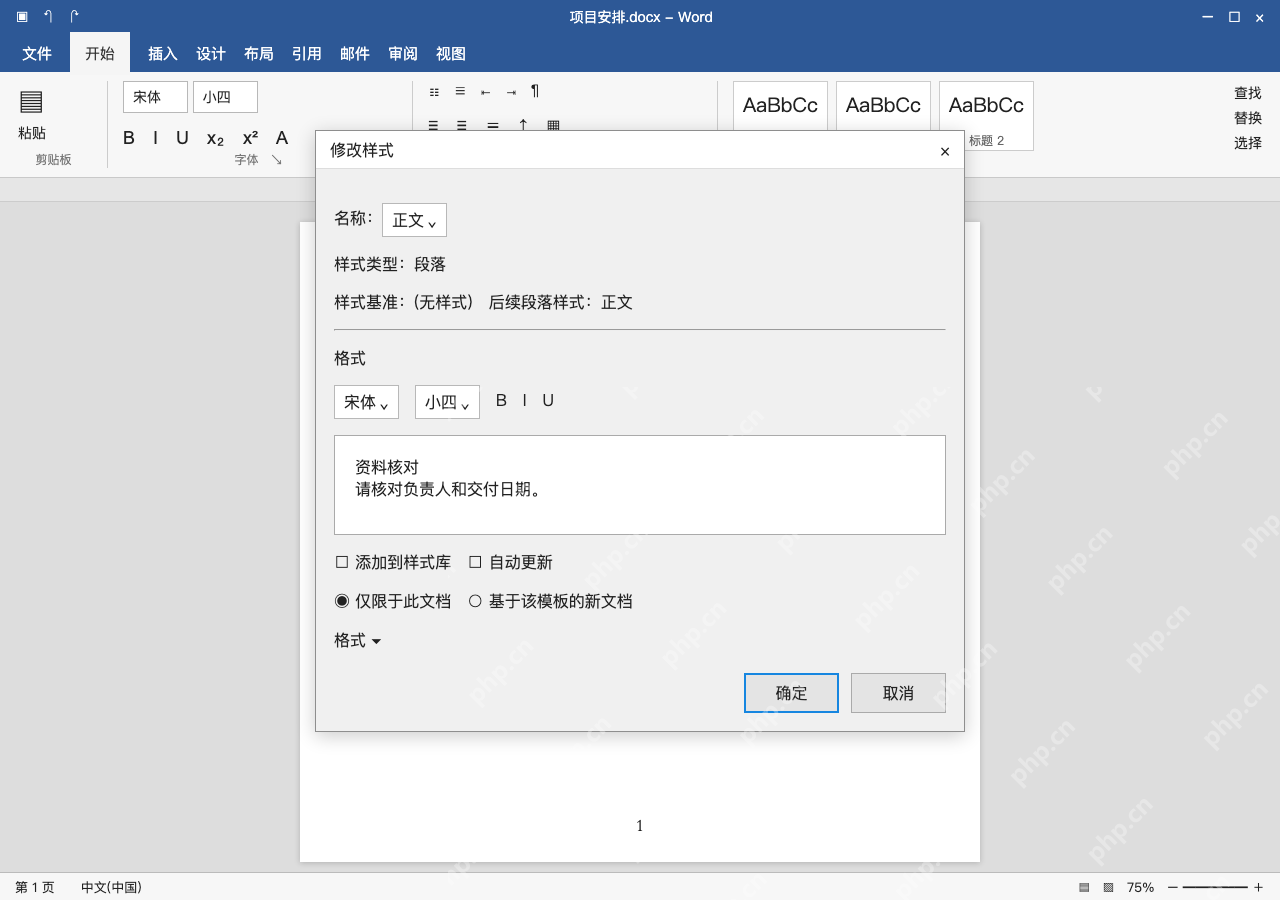Click 查找 in the ribbon
This screenshot has width=1280, height=900.
[x=1248, y=93]
